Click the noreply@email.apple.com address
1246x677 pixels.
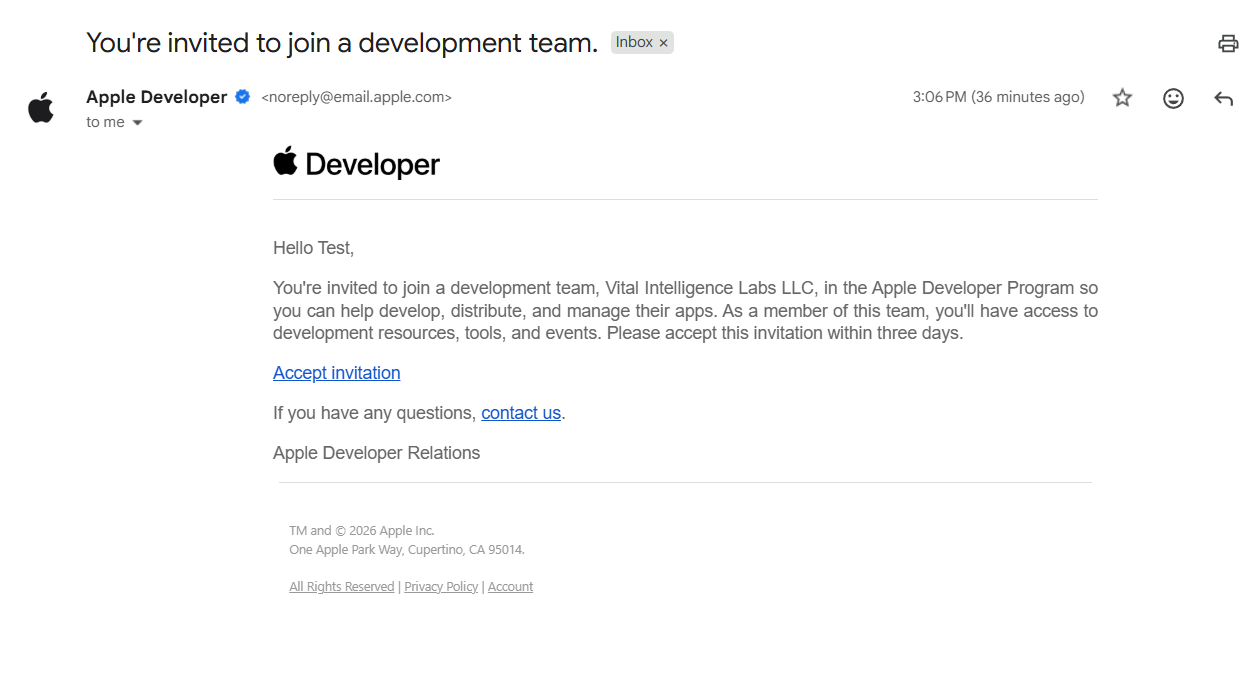click(356, 97)
